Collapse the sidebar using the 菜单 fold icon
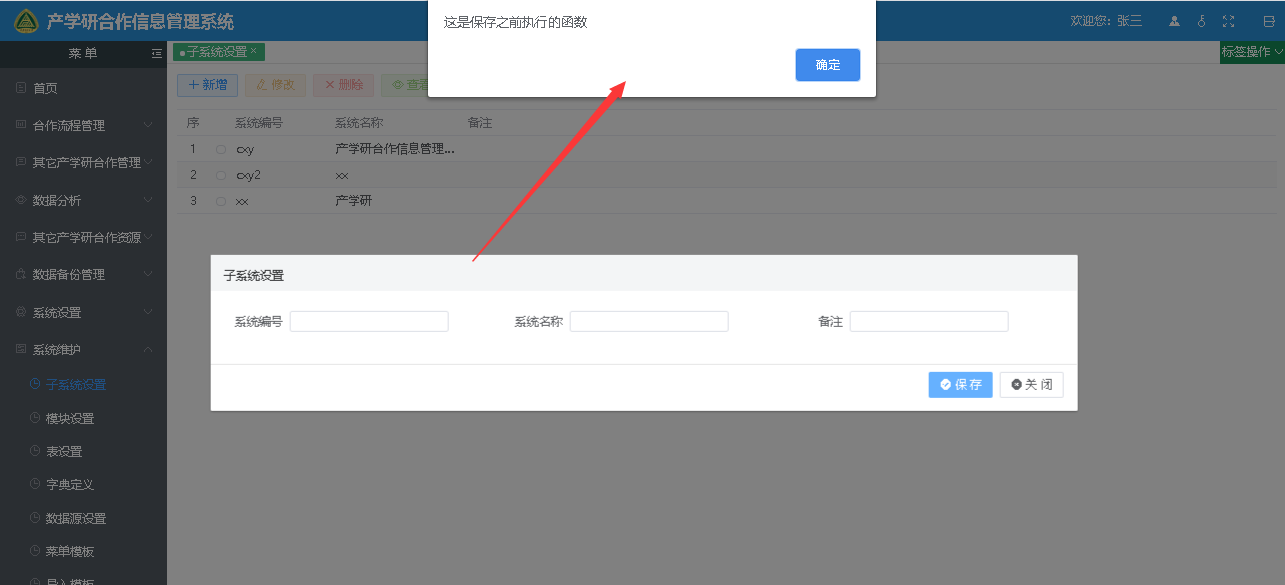Screen dimensions: 1285x585 tap(156, 54)
